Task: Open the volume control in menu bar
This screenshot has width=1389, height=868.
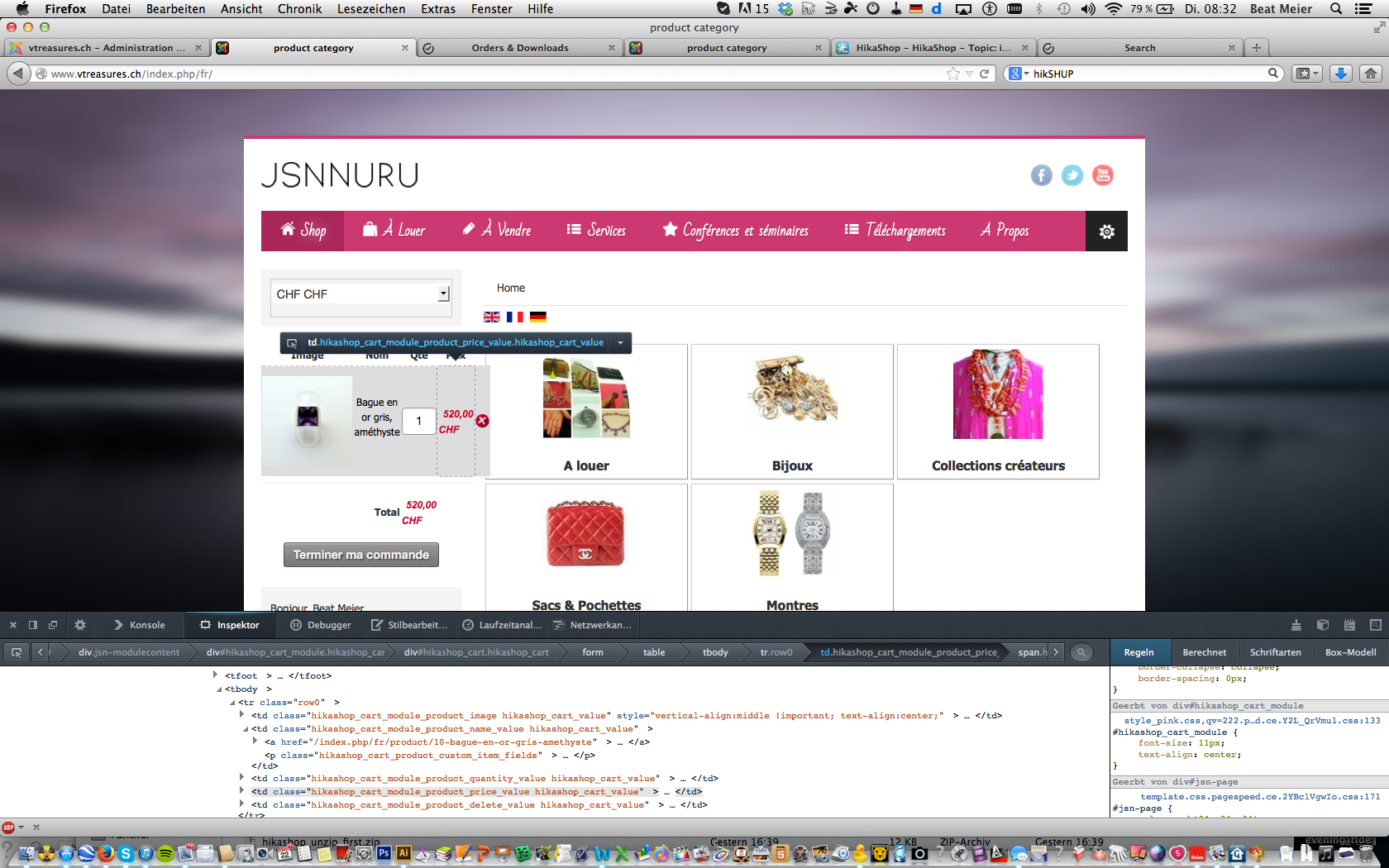Action: (x=1087, y=9)
